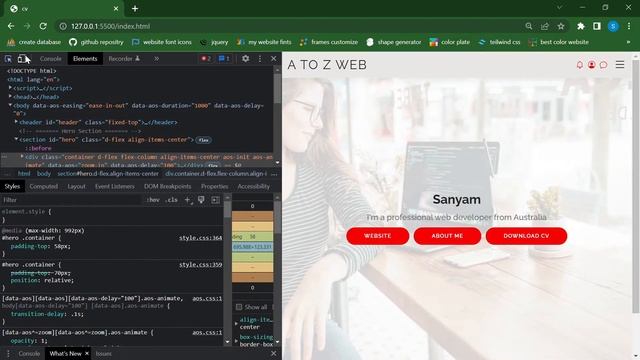
Task: Select section#hero breadcrumb item
Action: [108, 173]
